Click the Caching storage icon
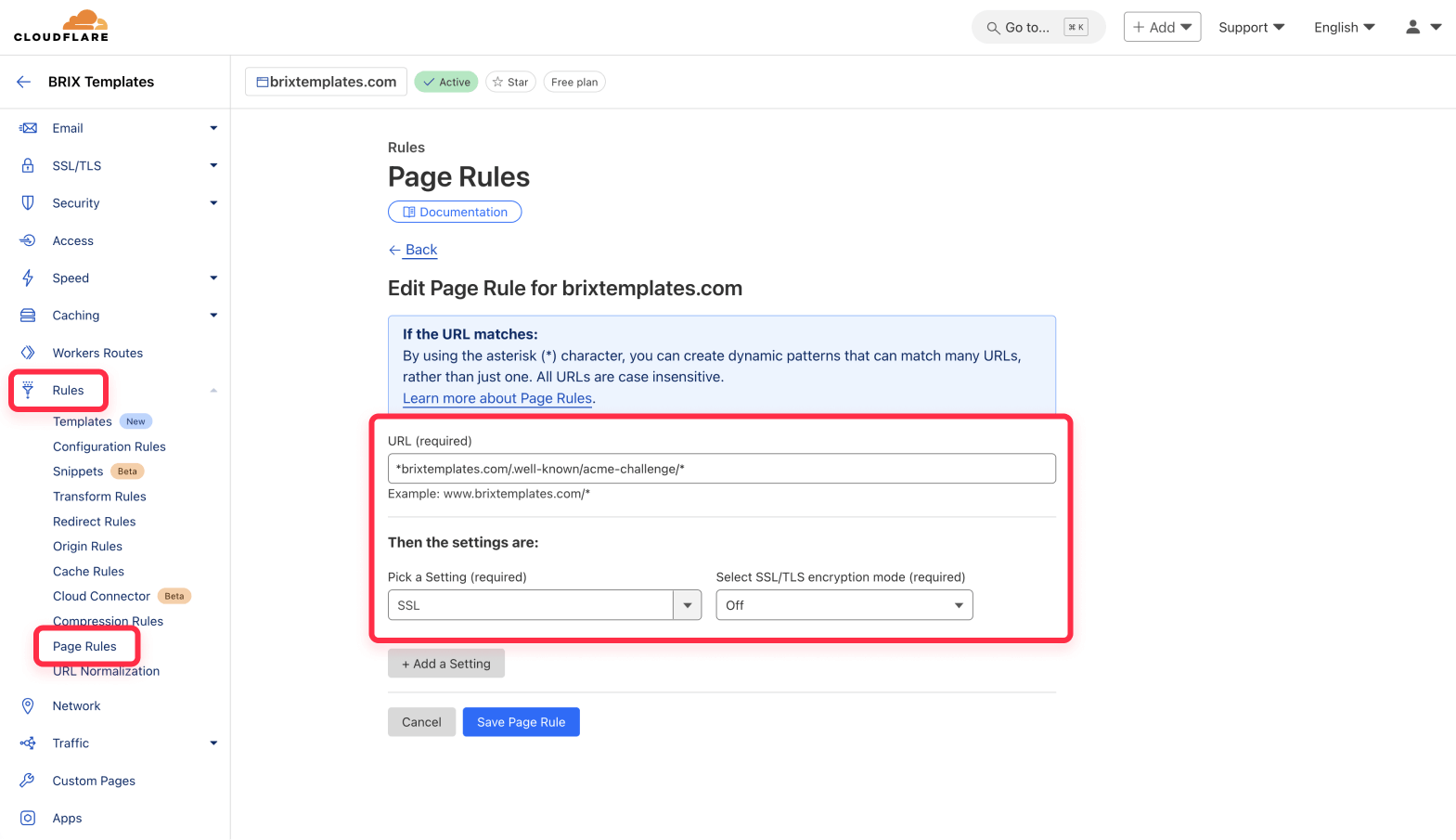This screenshot has width=1456, height=840. tap(28, 316)
